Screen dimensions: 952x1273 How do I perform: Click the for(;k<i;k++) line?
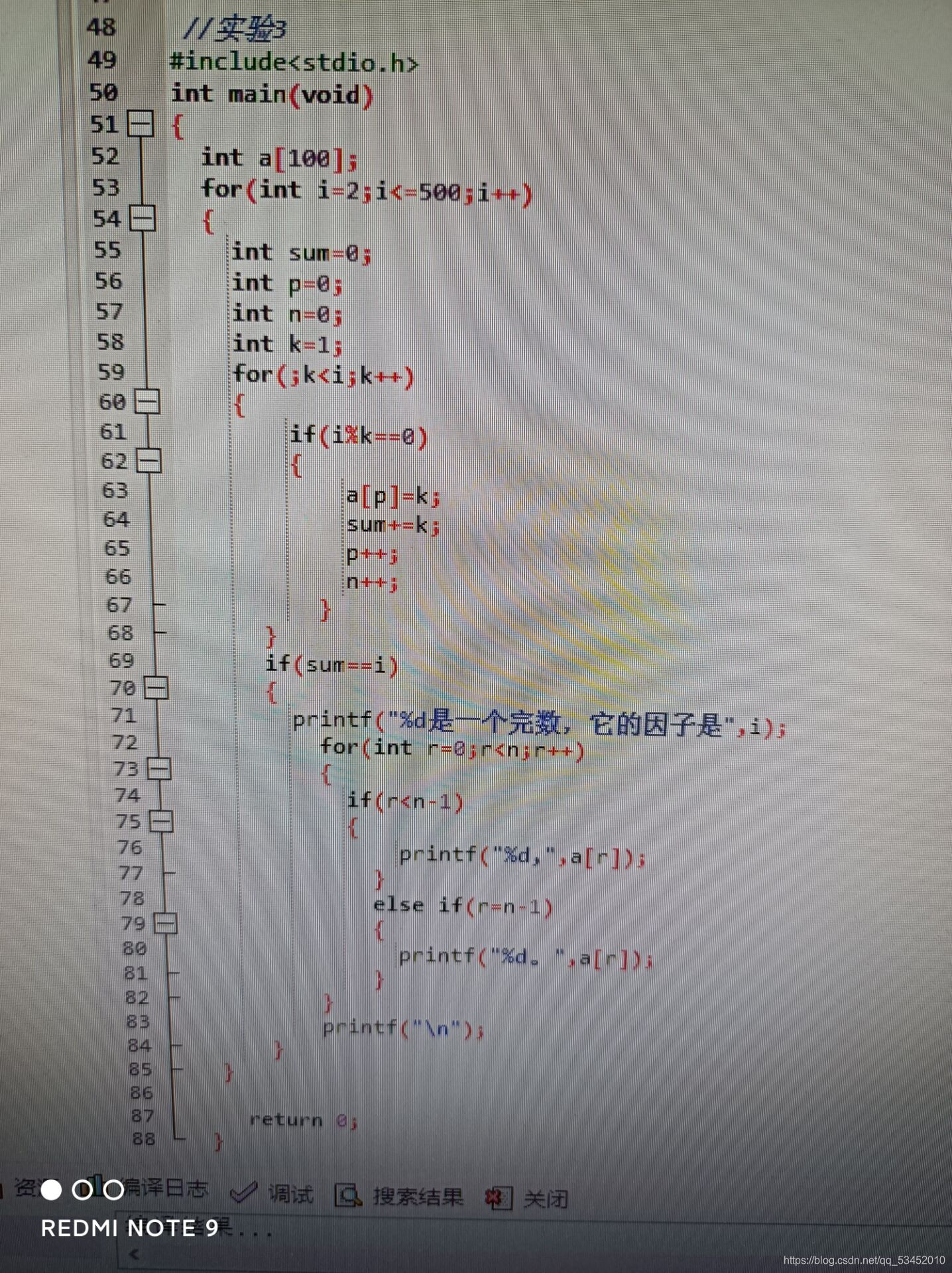coord(324,375)
